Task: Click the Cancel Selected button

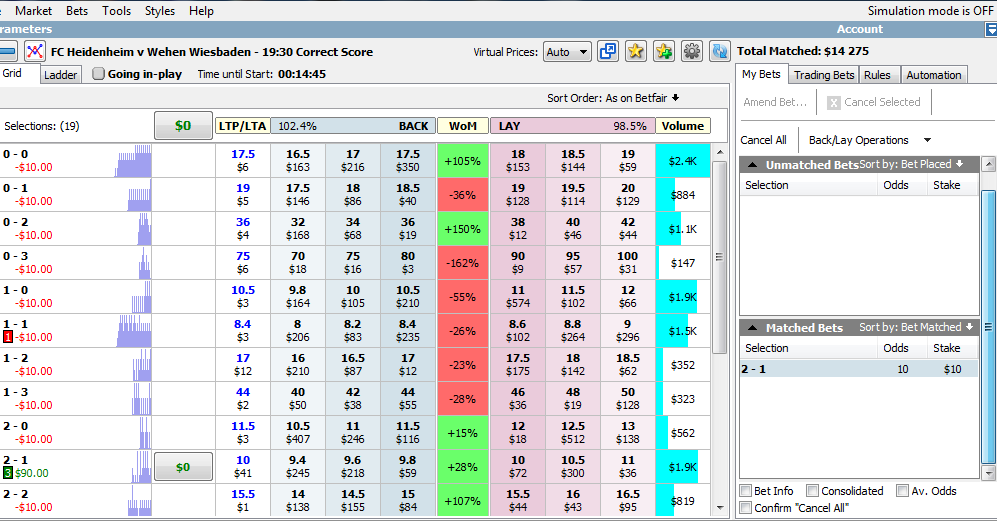Action: point(874,102)
